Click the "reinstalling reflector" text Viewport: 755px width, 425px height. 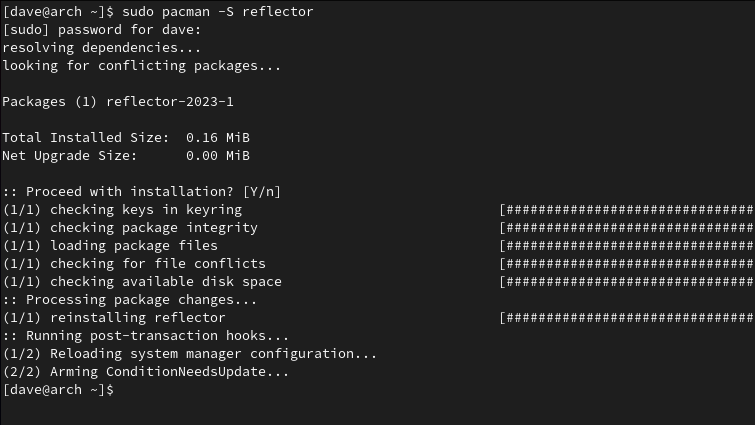pos(137,317)
